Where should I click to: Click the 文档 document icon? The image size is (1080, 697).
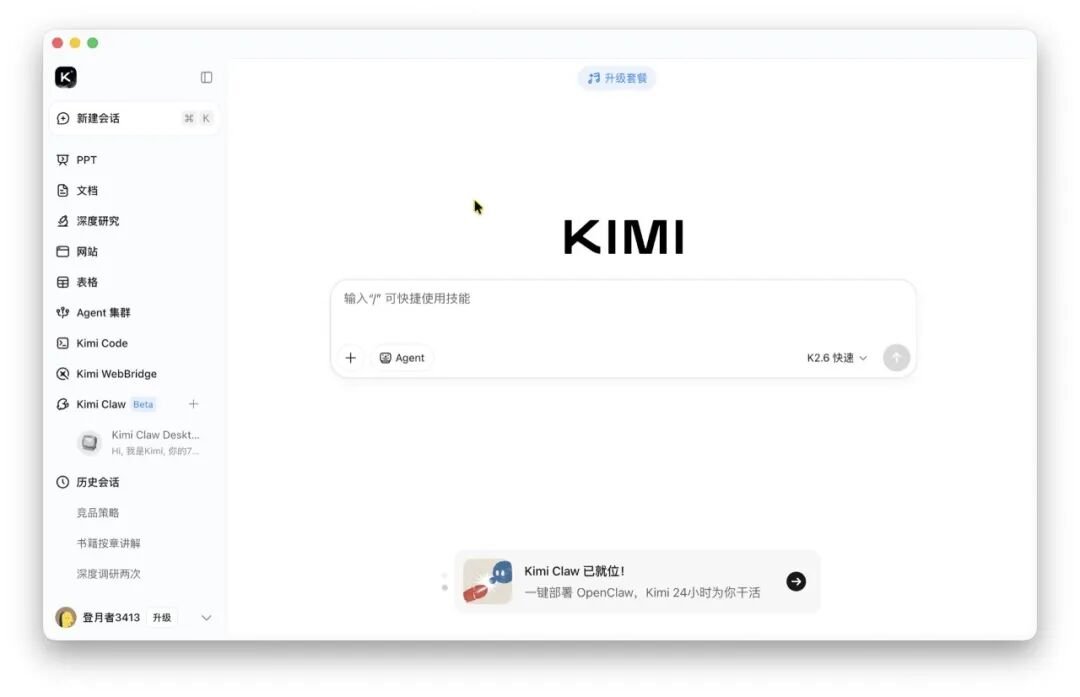coord(63,190)
